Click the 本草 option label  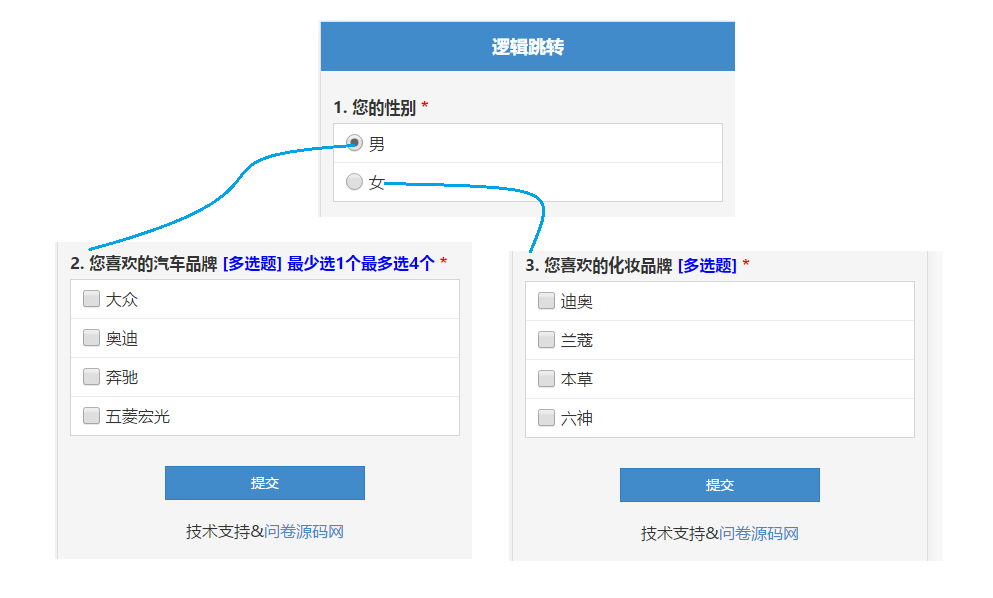coord(576,379)
